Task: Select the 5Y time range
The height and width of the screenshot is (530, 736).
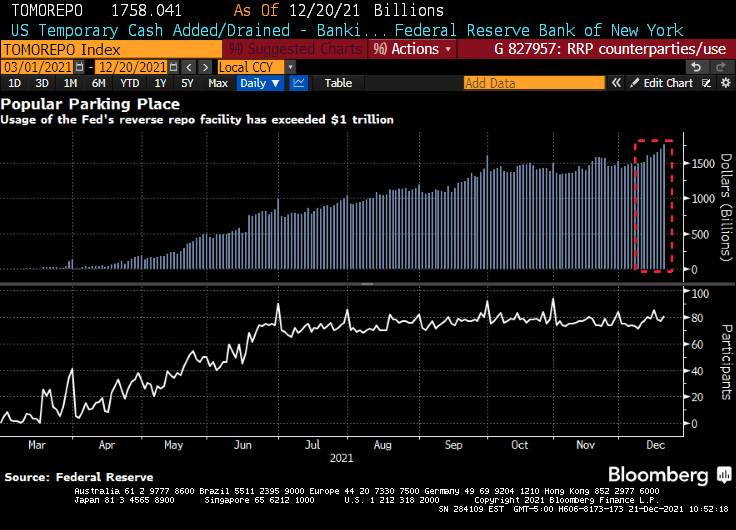Action: 187,83
